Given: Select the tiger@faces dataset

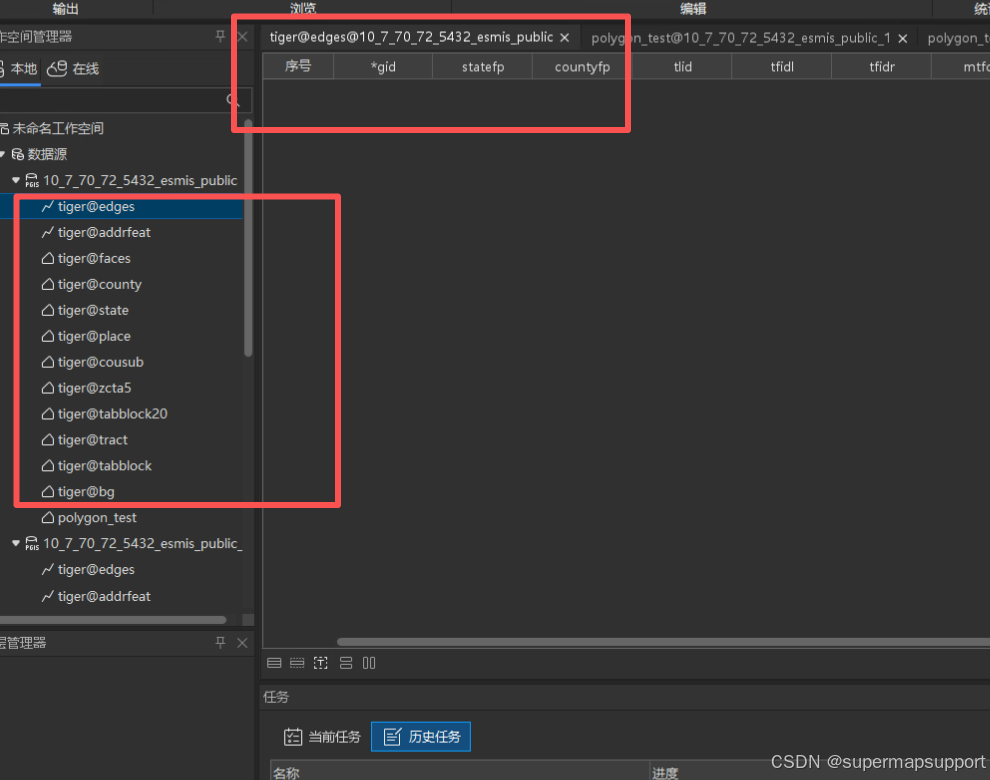Looking at the screenshot, I should [94, 258].
